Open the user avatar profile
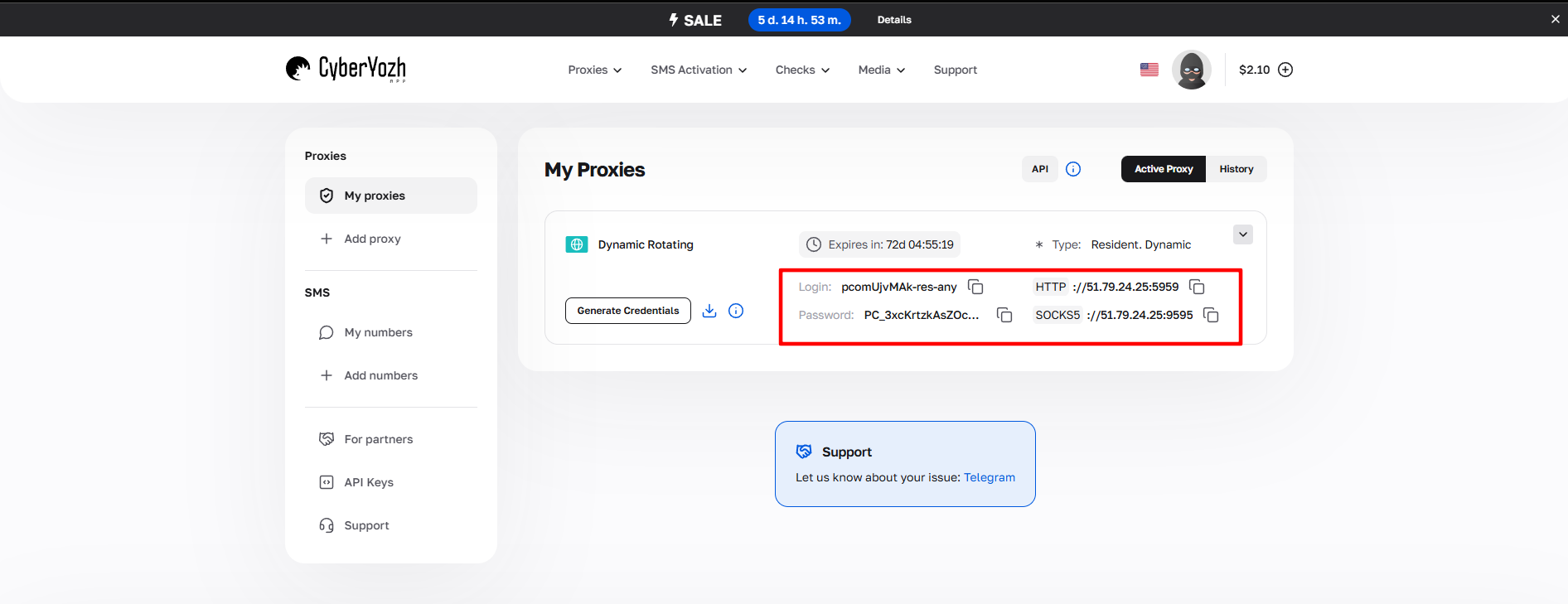Image resolution: width=1568 pixels, height=604 pixels. click(1191, 70)
